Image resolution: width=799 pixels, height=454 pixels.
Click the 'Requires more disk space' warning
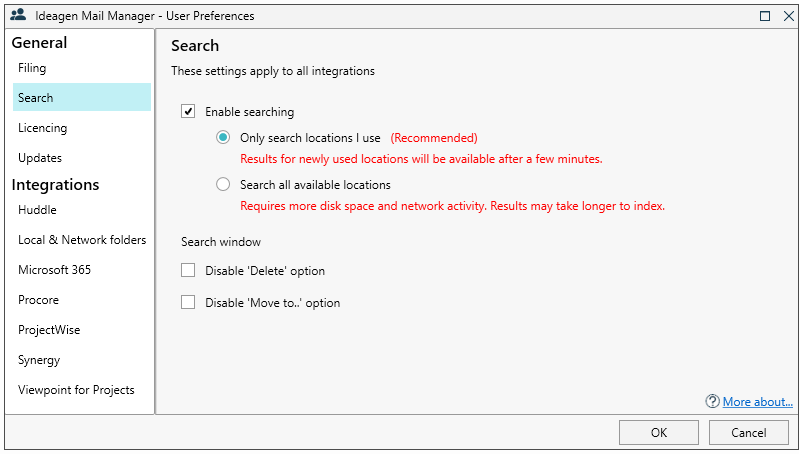[452, 206]
